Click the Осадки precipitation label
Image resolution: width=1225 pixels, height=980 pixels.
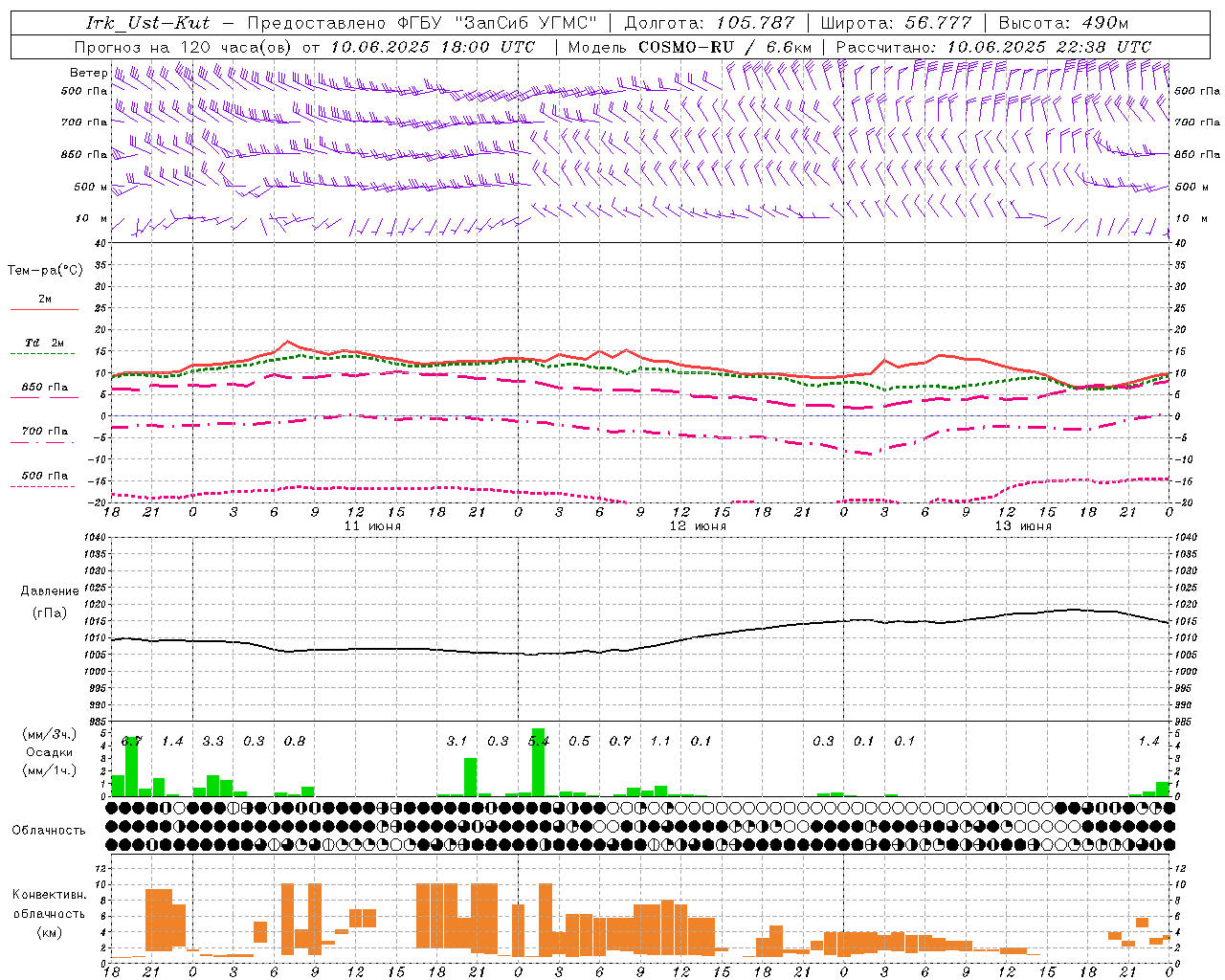[x=50, y=752]
